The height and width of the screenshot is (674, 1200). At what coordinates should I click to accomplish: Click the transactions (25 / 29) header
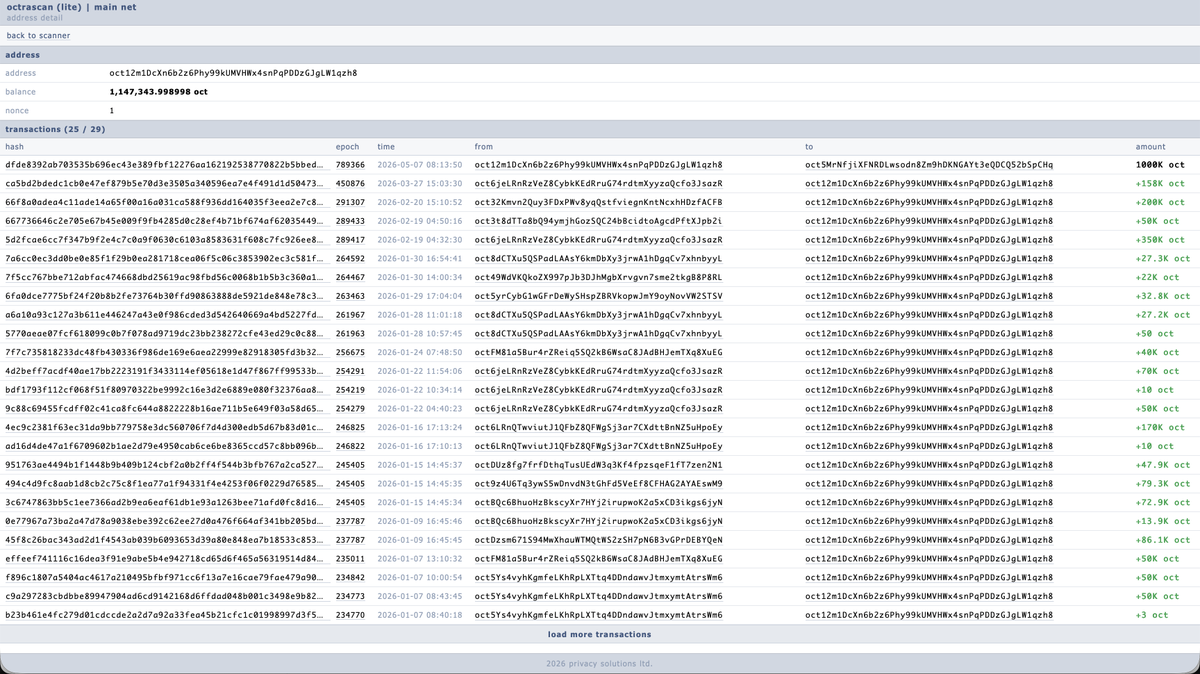coord(55,129)
